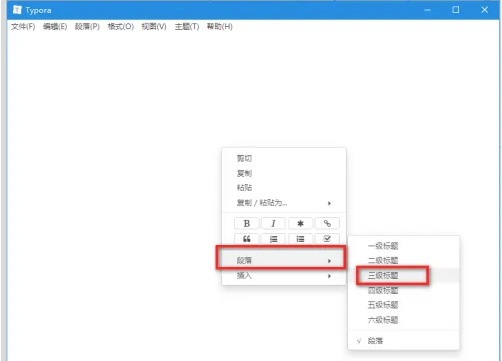Choose 粘贴 from the context menu
Viewport: 502px width, 361px height.
coord(284,188)
